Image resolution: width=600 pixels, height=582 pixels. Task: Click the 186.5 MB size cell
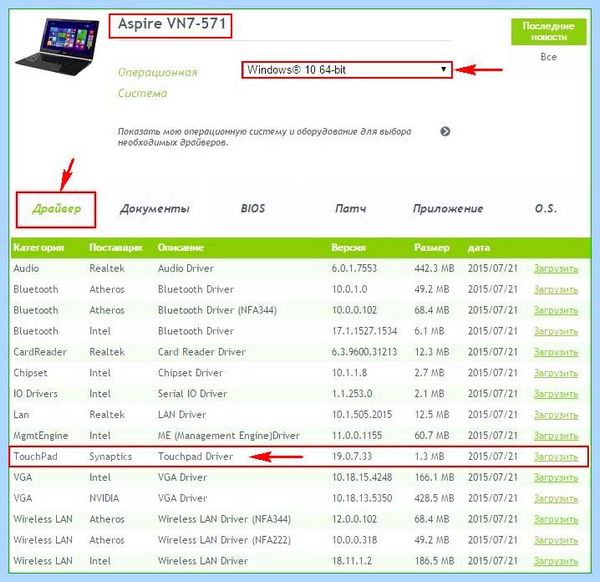point(434,561)
